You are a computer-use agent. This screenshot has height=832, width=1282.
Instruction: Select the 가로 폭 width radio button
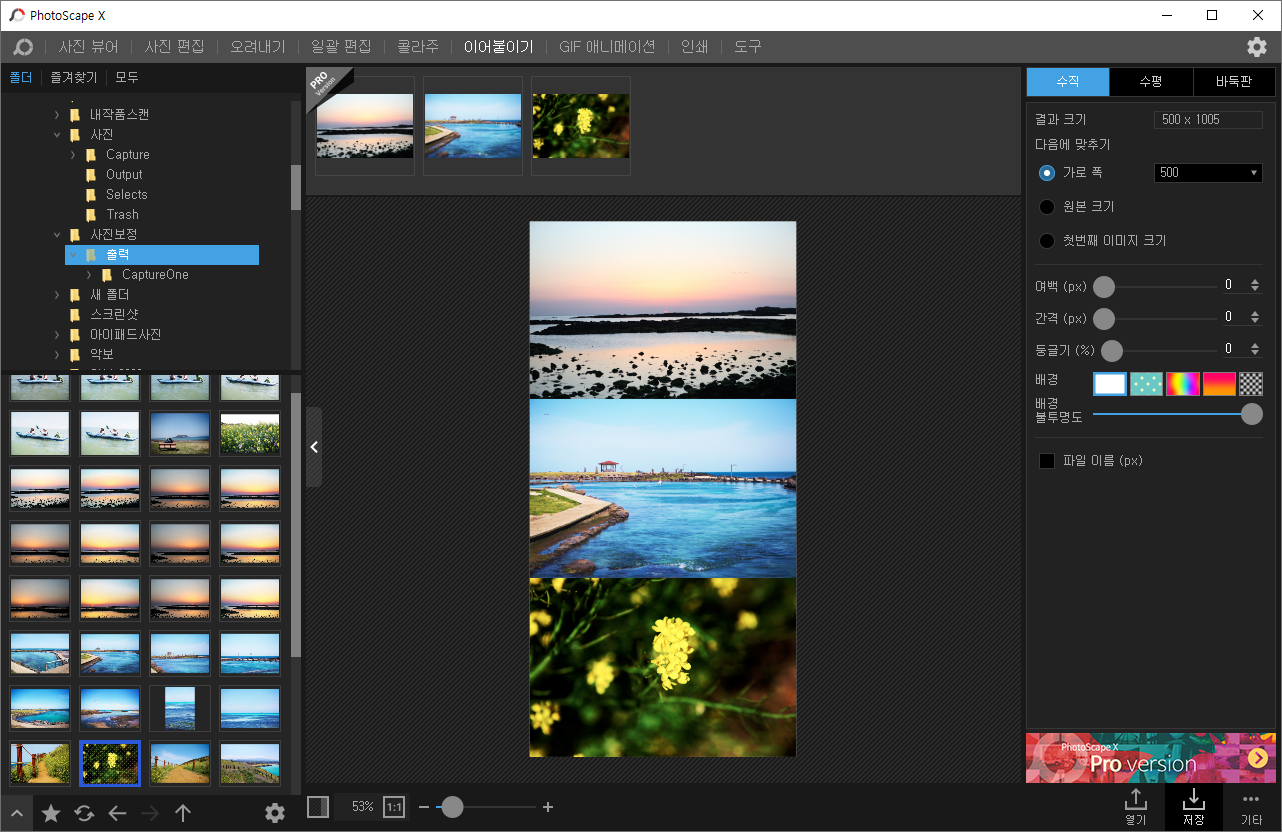click(x=1047, y=173)
